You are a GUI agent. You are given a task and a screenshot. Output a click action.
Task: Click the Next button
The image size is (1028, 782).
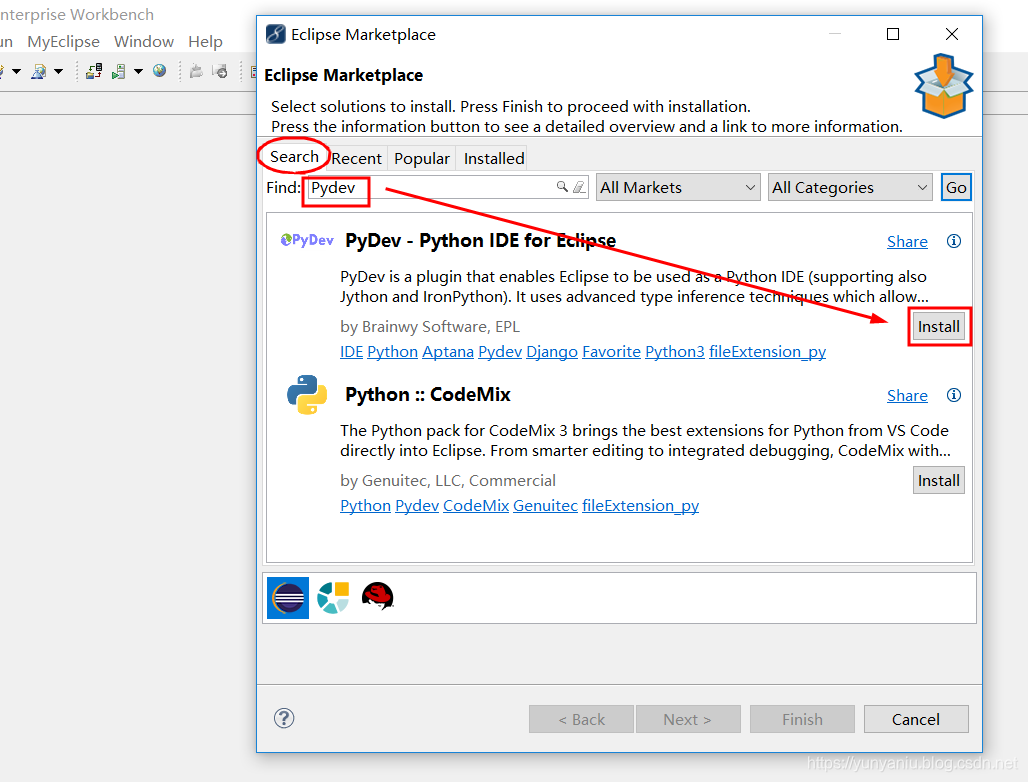click(688, 719)
